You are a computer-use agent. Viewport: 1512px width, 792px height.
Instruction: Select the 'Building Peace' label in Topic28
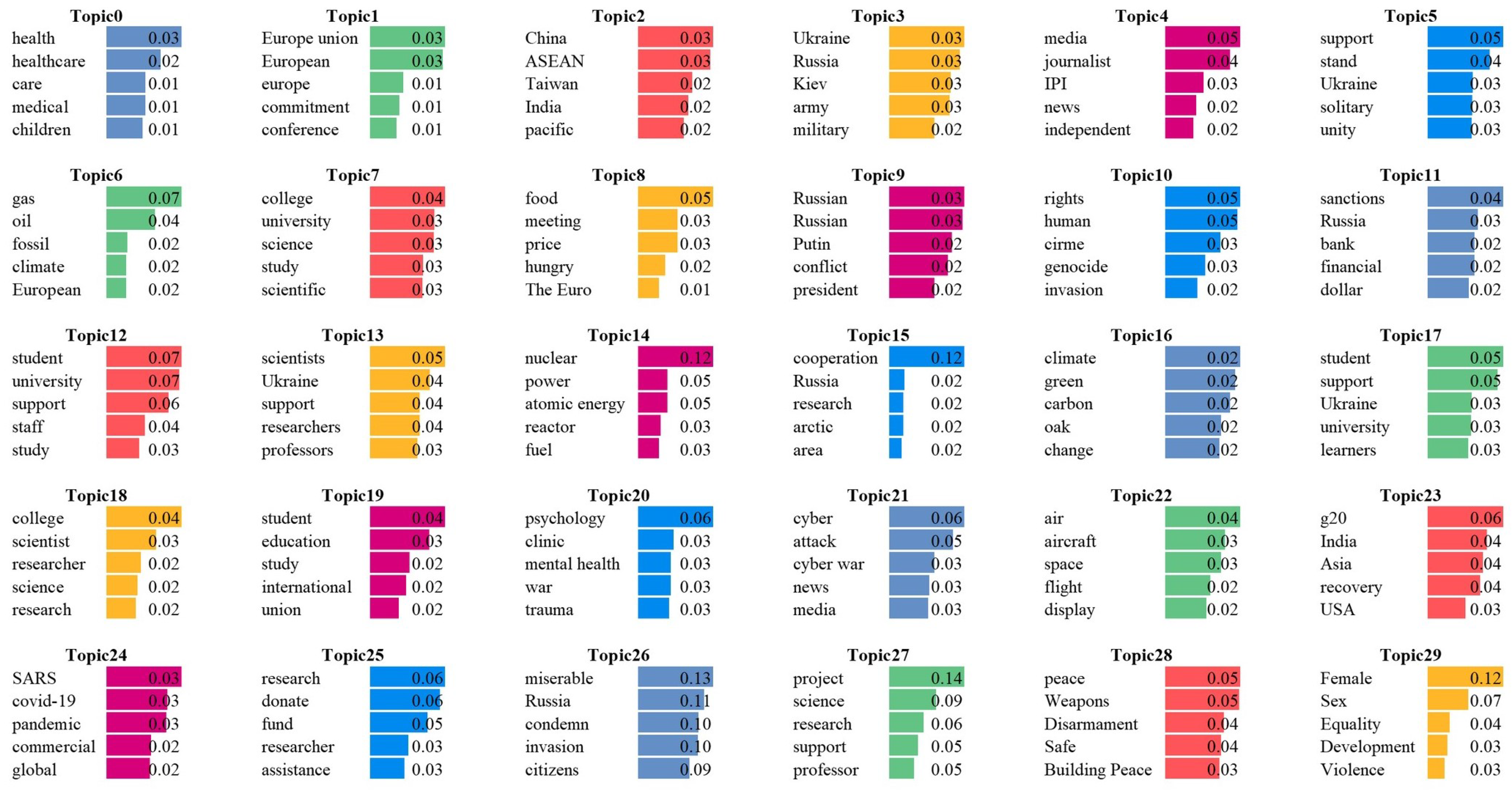coord(1097,770)
